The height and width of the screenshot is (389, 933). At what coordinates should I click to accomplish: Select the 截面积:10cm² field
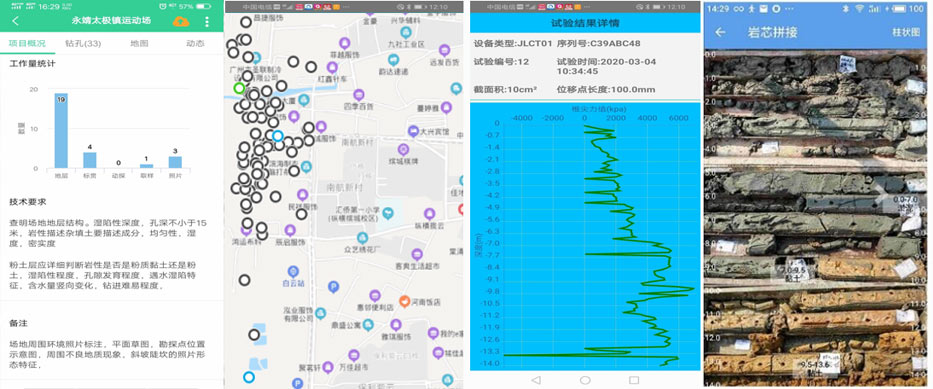coord(505,90)
